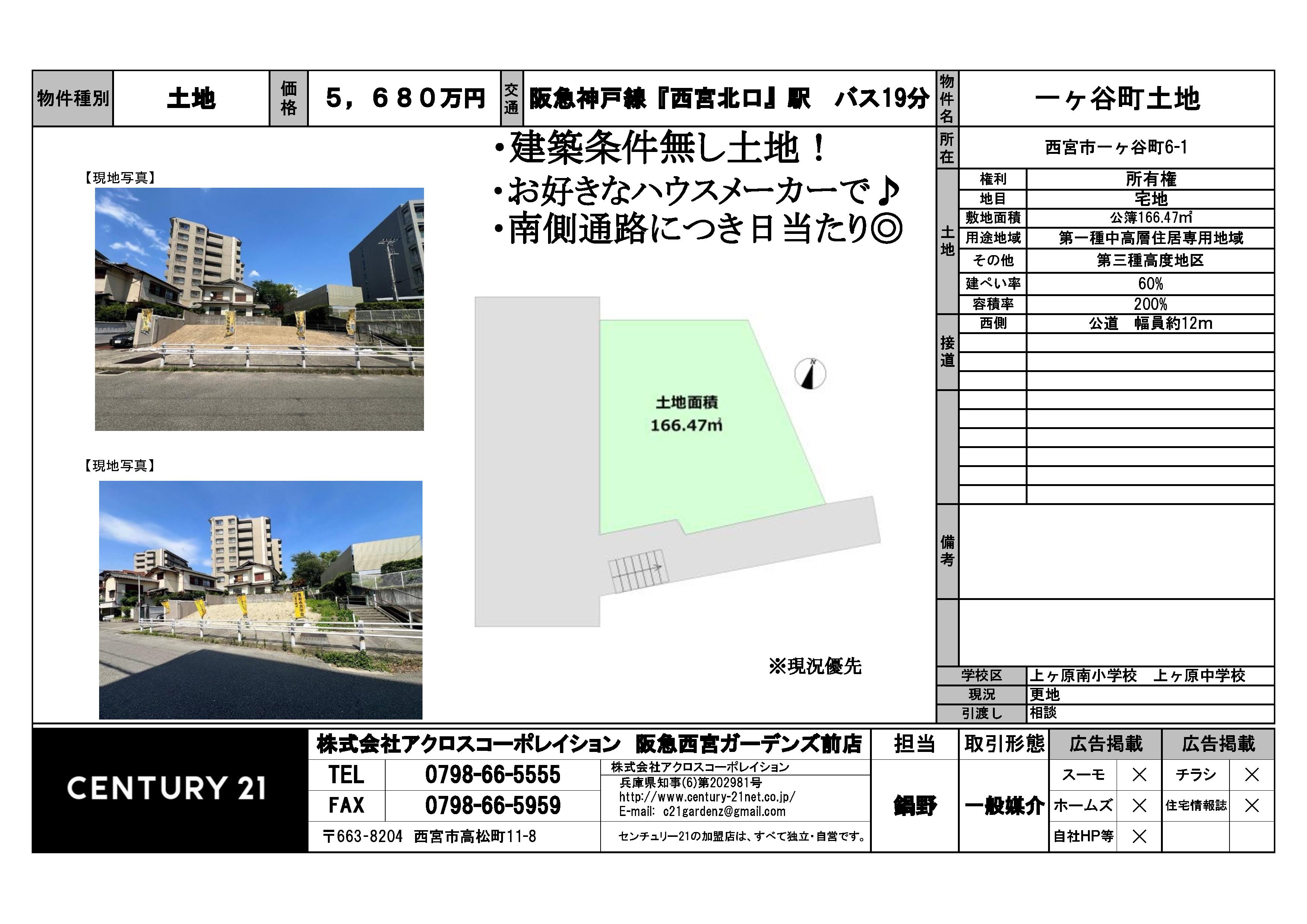This screenshot has height=924, width=1307.
Task: Click the X mark next to ホームズ
Action: pyautogui.click(x=1139, y=806)
